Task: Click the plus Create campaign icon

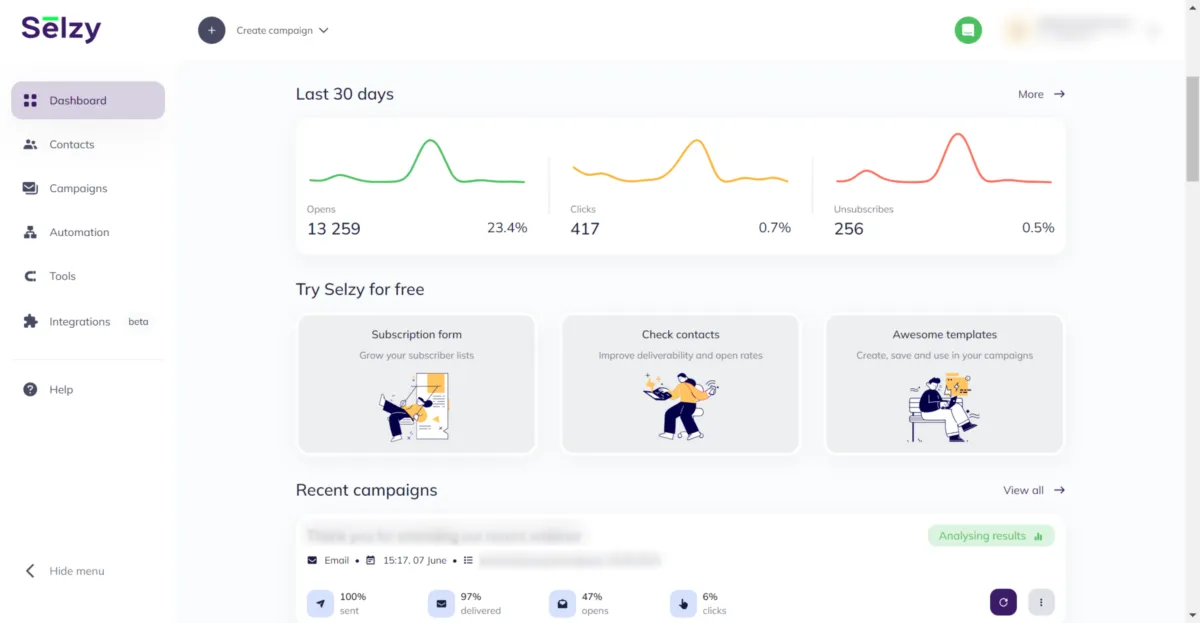Action: 211,30
